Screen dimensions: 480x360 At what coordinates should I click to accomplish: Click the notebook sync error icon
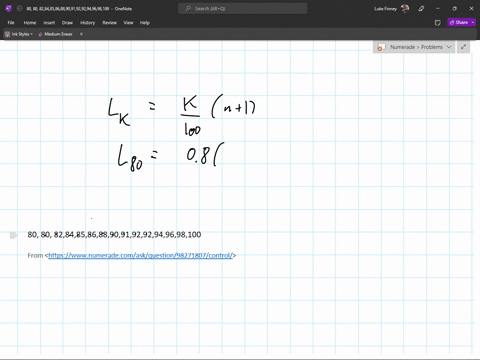[380, 47]
